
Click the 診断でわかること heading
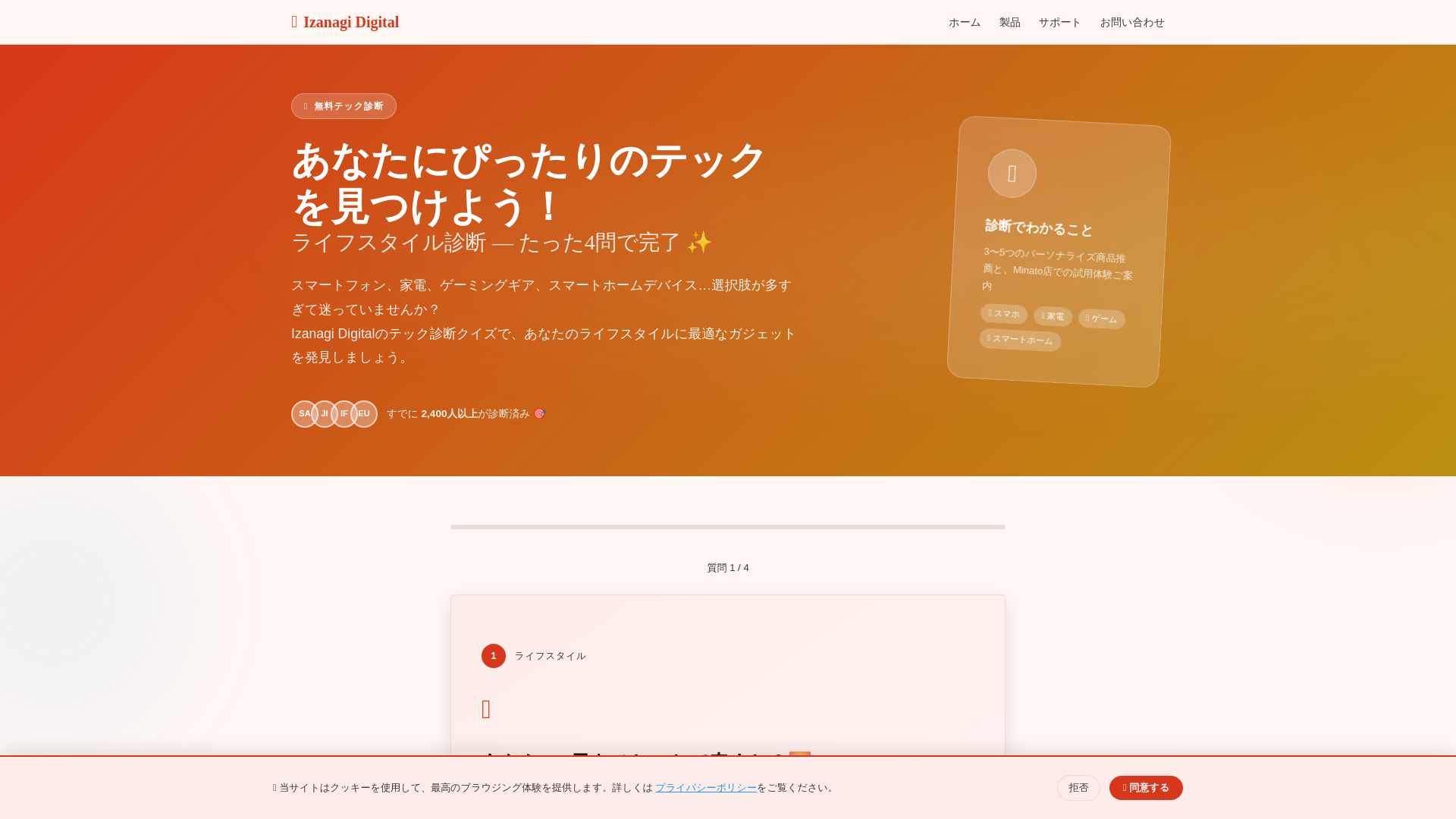[x=1039, y=227]
